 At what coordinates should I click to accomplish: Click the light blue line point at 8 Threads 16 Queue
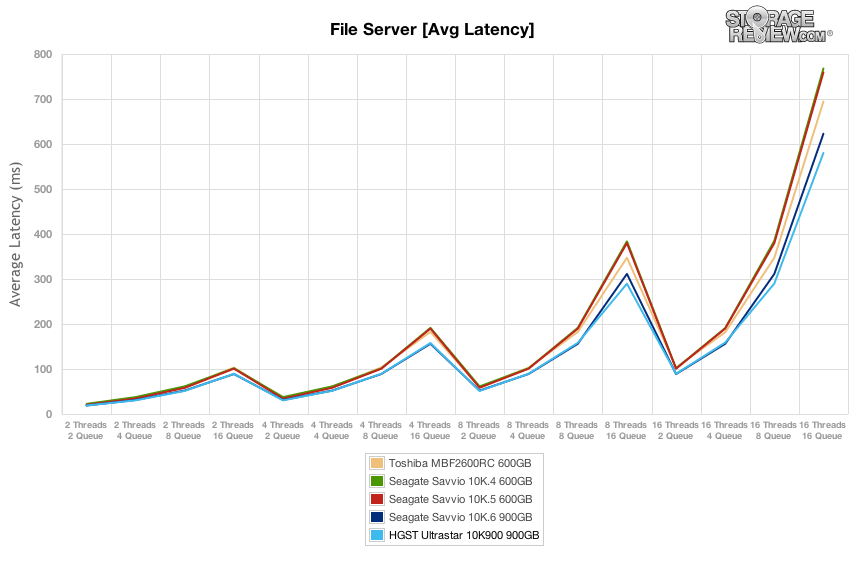click(x=627, y=283)
